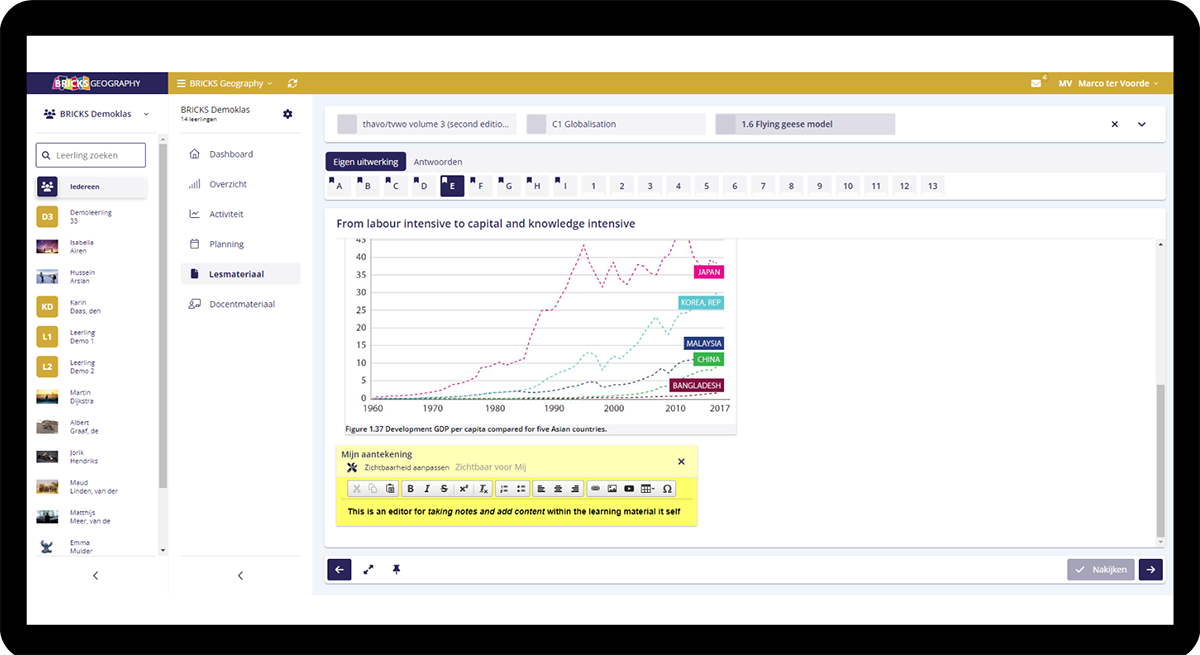Insert special character with omega icon

point(667,489)
